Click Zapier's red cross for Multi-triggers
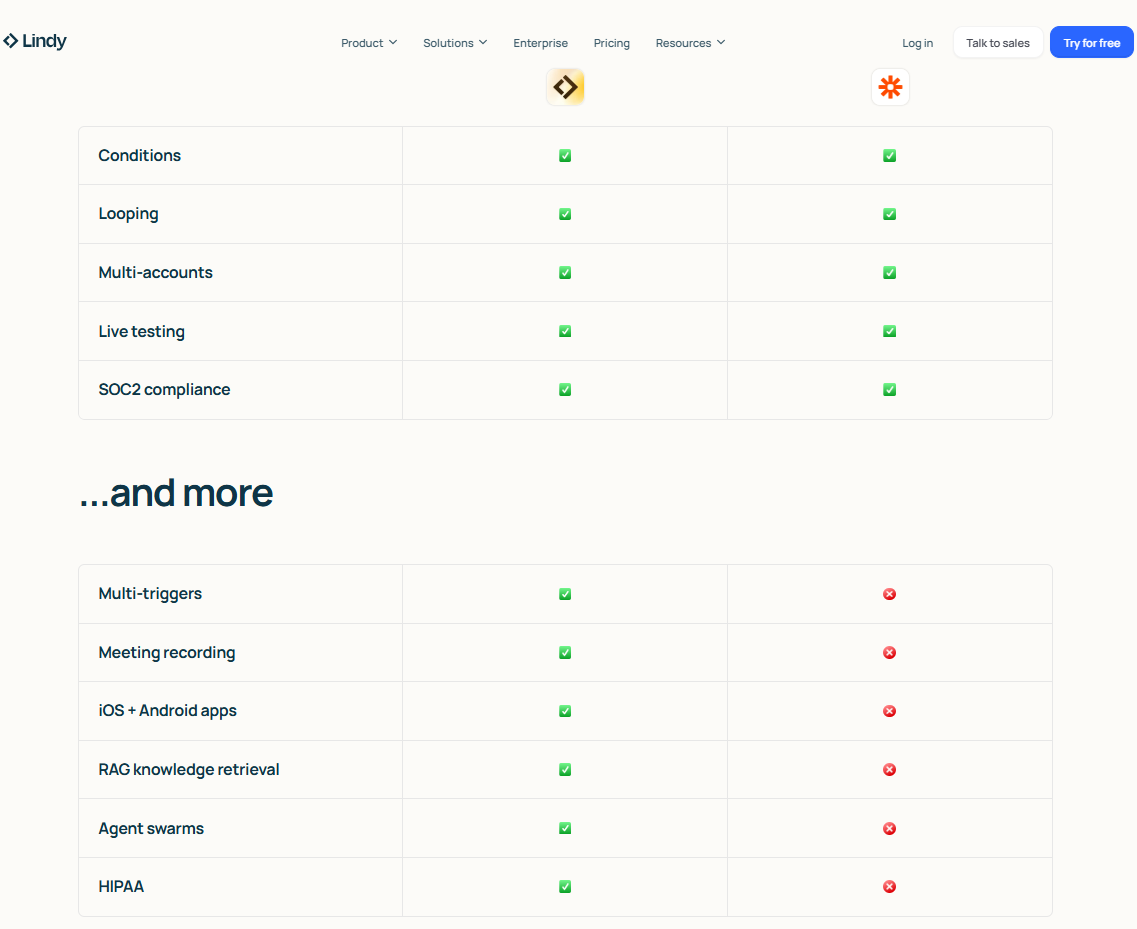This screenshot has width=1137, height=929. coord(890,594)
